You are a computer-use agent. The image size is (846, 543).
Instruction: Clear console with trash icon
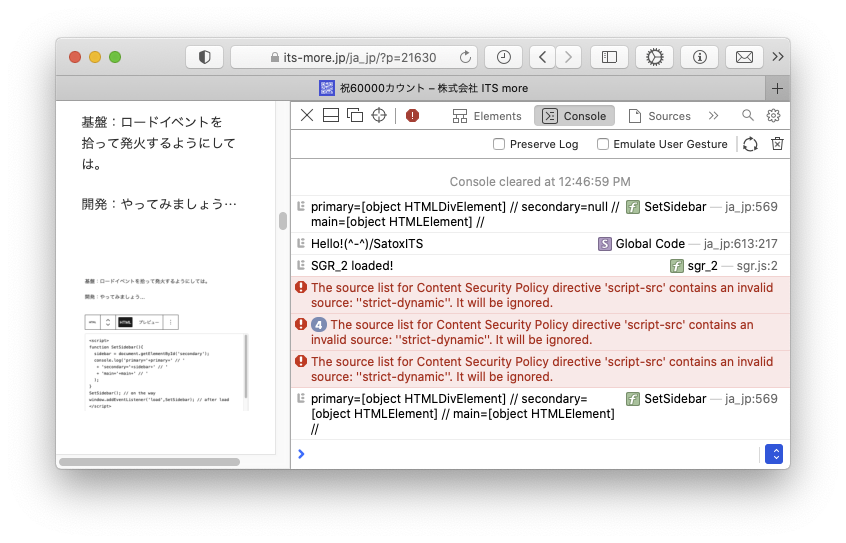pyautogui.click(x=777, y=144)
